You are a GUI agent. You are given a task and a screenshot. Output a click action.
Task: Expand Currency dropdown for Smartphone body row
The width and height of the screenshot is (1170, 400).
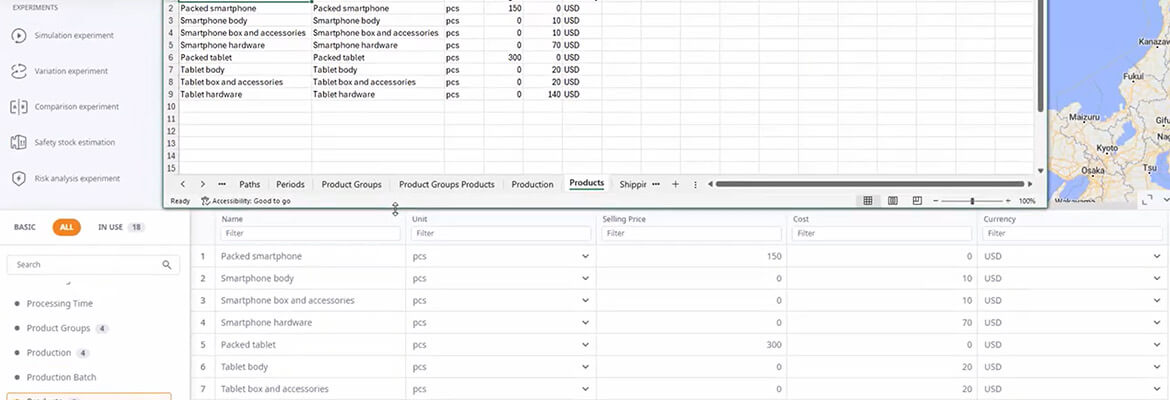(x=1157, y=279)
